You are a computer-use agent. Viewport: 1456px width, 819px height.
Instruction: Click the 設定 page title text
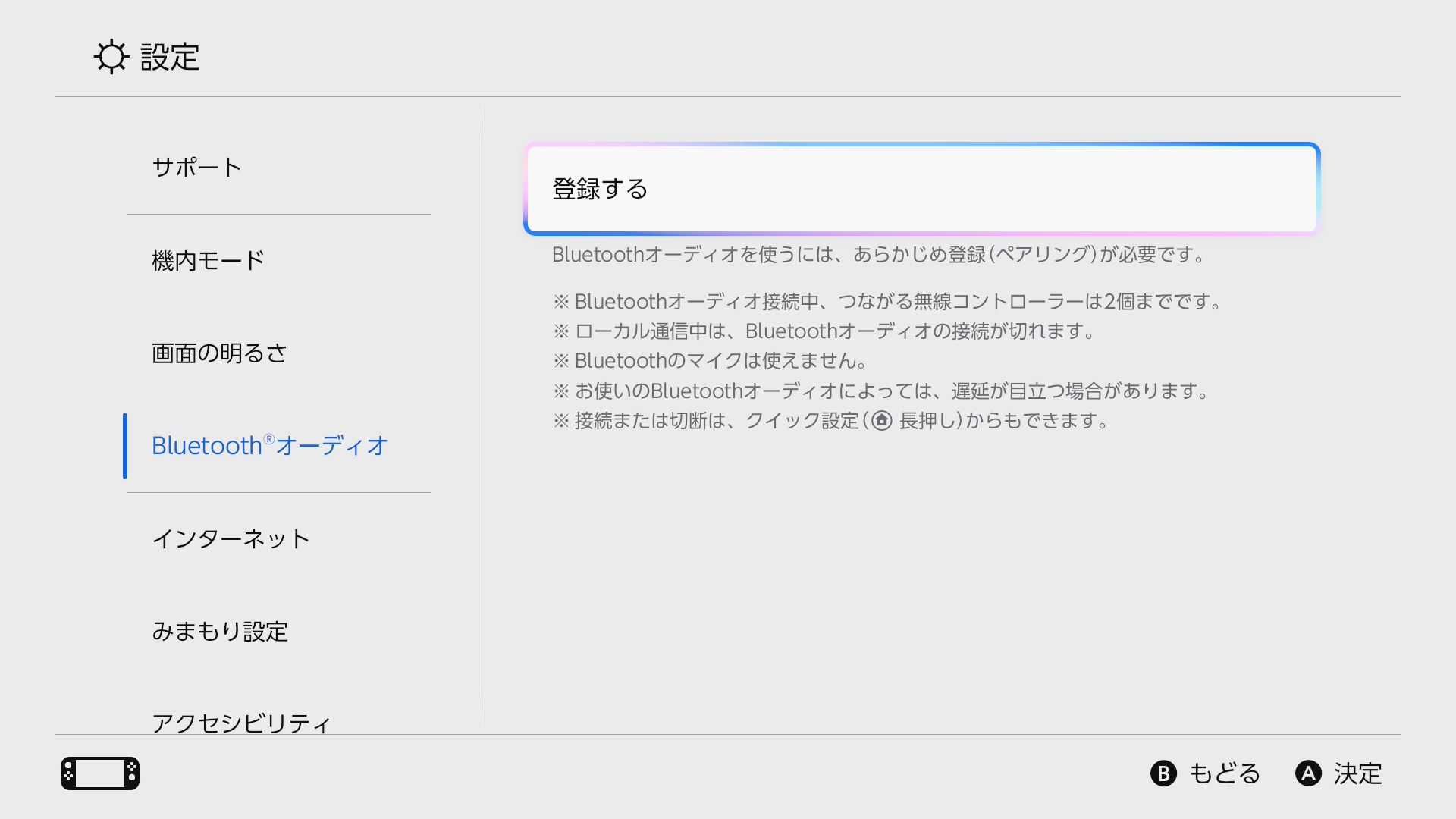[x=170, y=58]
